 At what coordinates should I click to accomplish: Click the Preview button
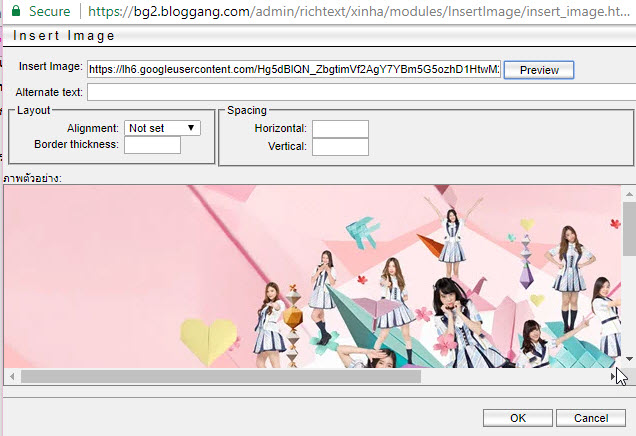pyautogui.click(x=539, y=70)
